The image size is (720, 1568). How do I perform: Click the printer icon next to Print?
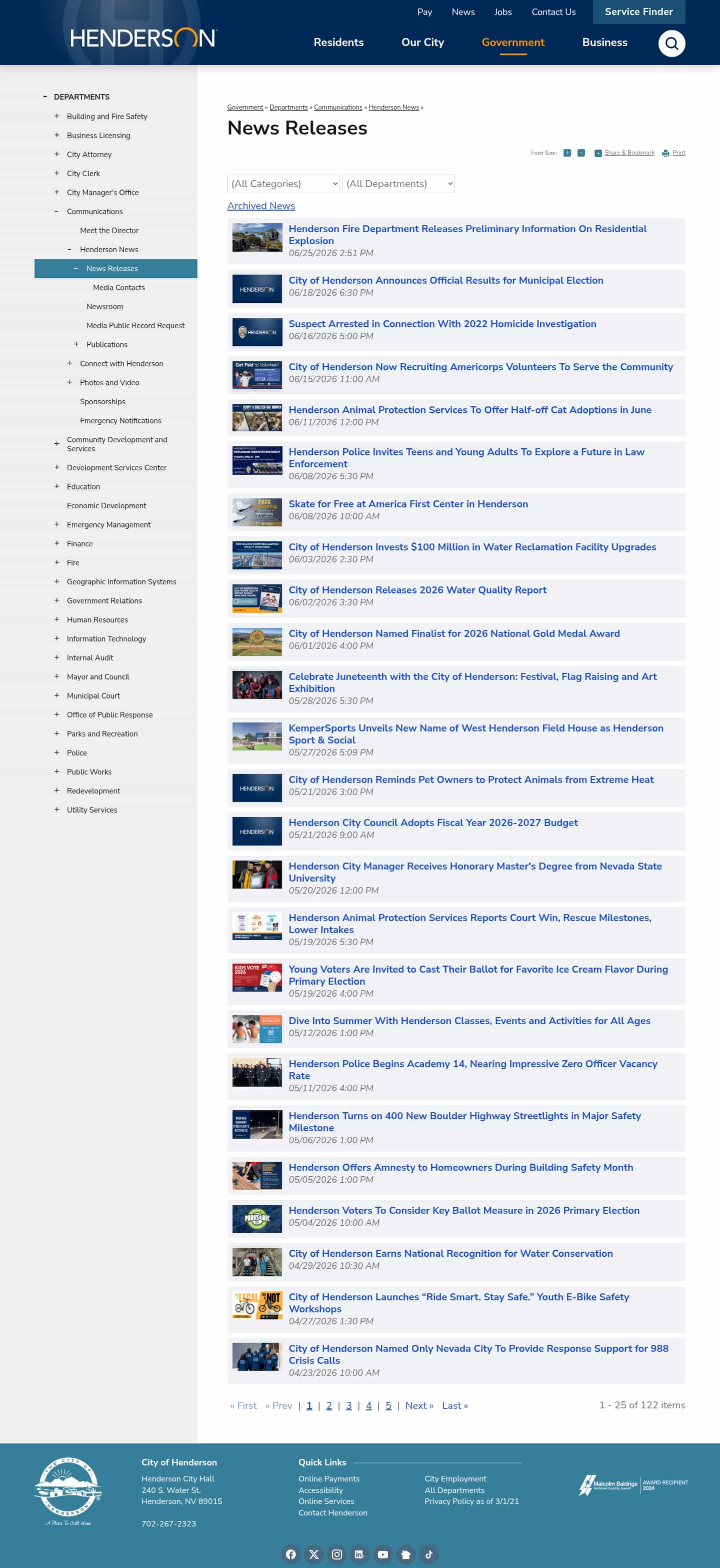tap(666, 154)
